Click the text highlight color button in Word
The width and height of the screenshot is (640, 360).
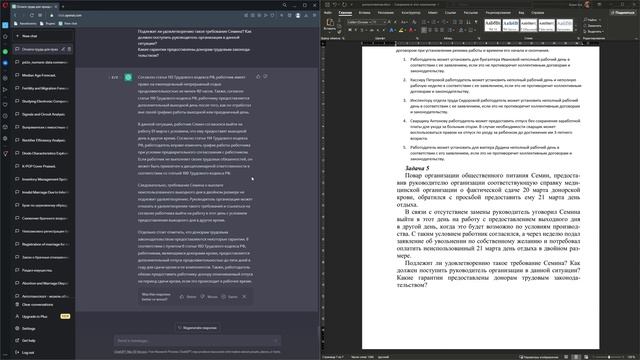pos(402,30)
